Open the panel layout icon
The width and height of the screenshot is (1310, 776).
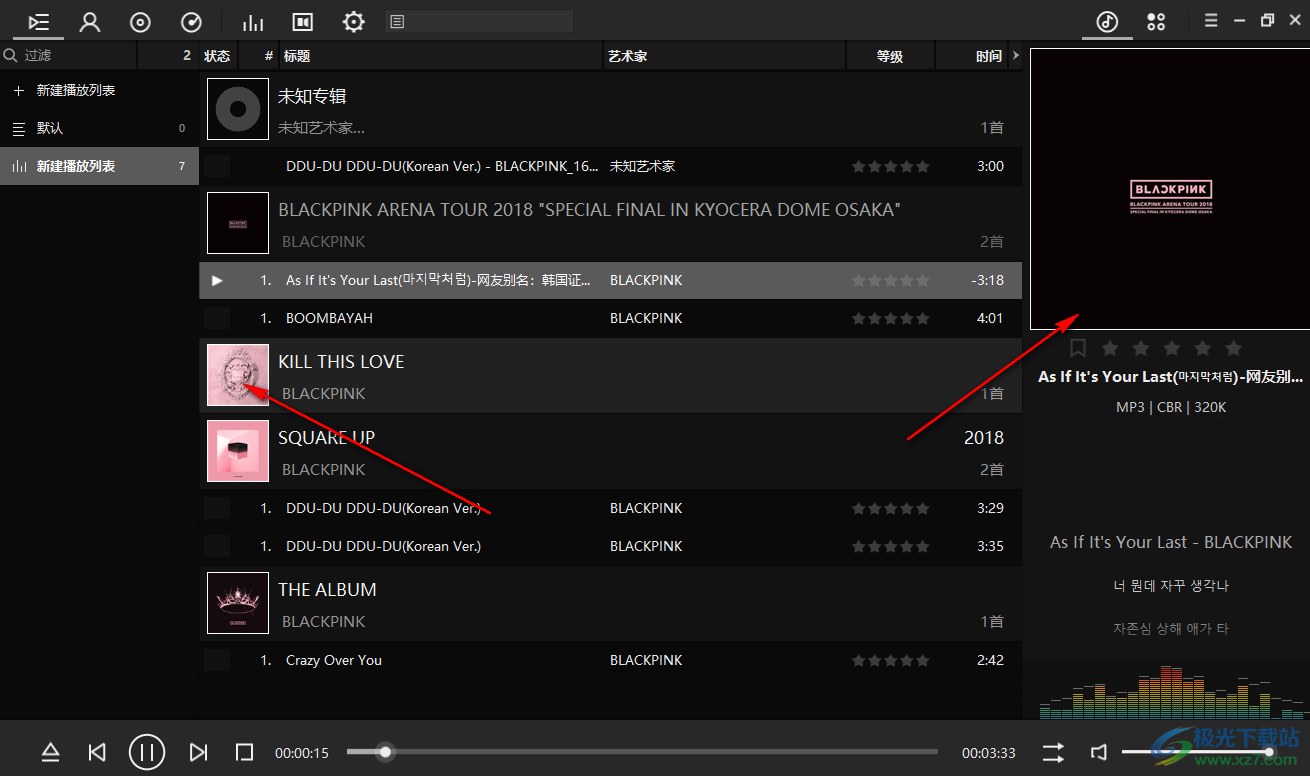tap(303, 21)
